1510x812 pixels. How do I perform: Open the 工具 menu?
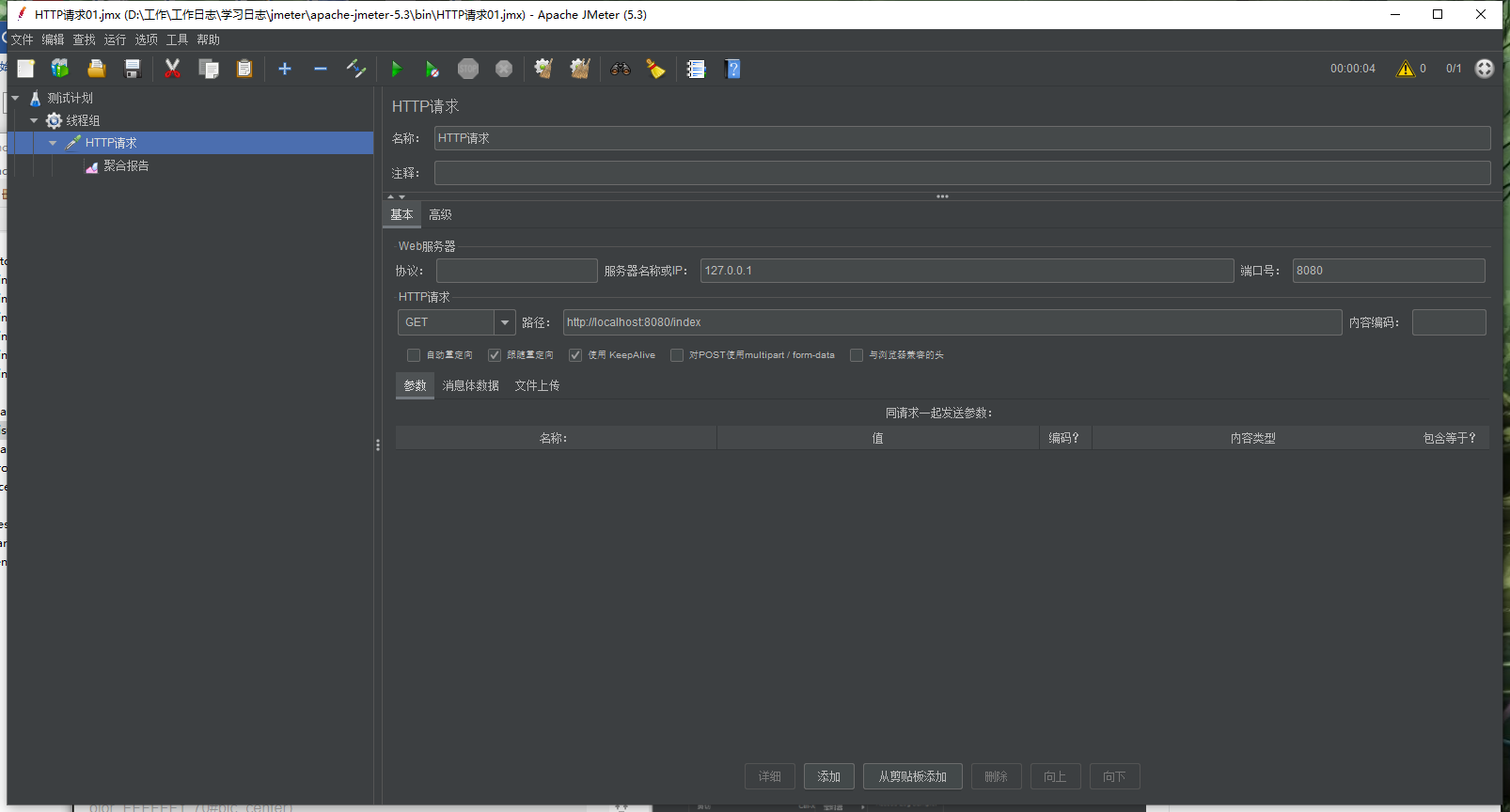178,39
